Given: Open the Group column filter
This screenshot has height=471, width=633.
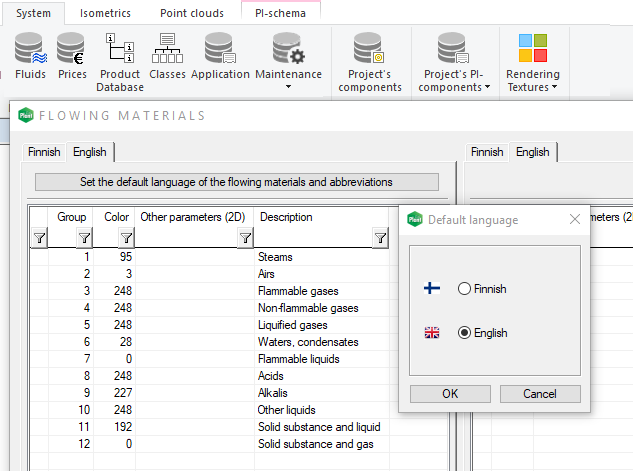Looking at the screenshot, I should pyautogui.click(x=84, y=238).
